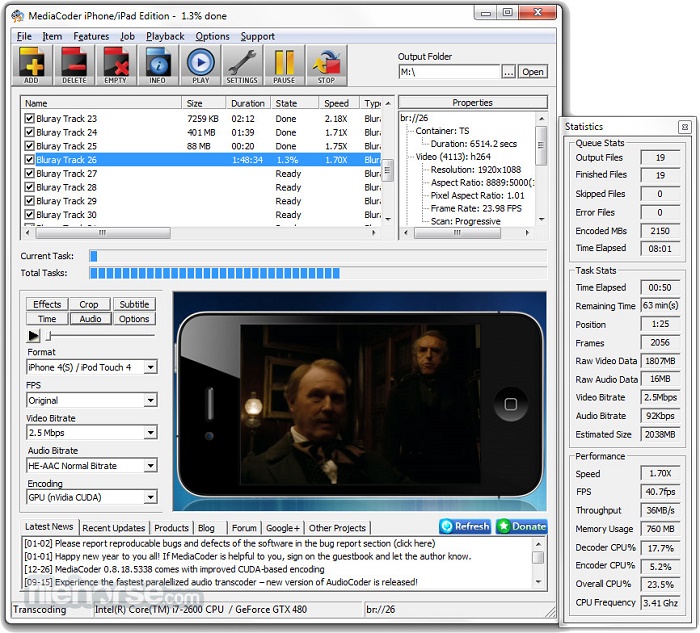Open the Format dropdown for iPhone 4(S)
700x633 pixels.
91,367
